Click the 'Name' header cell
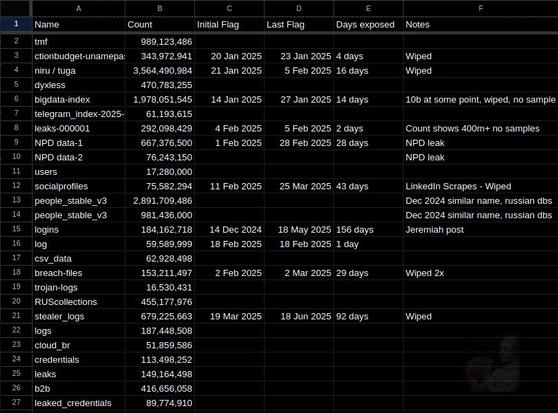Viewport: 558px width, 413px height. [79, 25]
